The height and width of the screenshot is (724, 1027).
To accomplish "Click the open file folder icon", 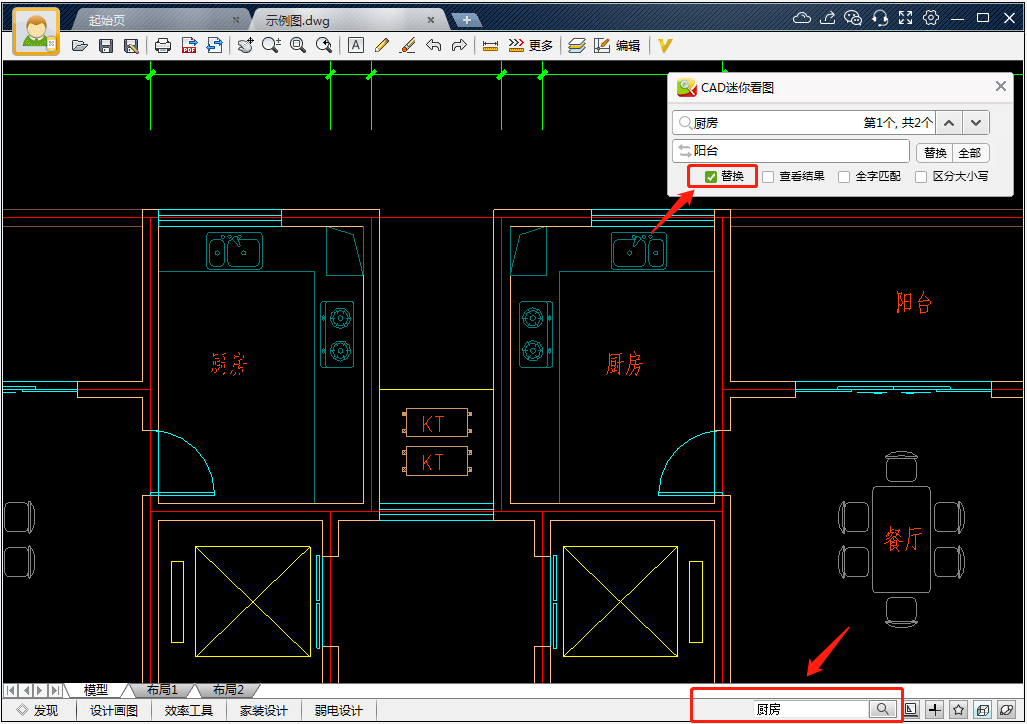I will [x=80, y=46].
